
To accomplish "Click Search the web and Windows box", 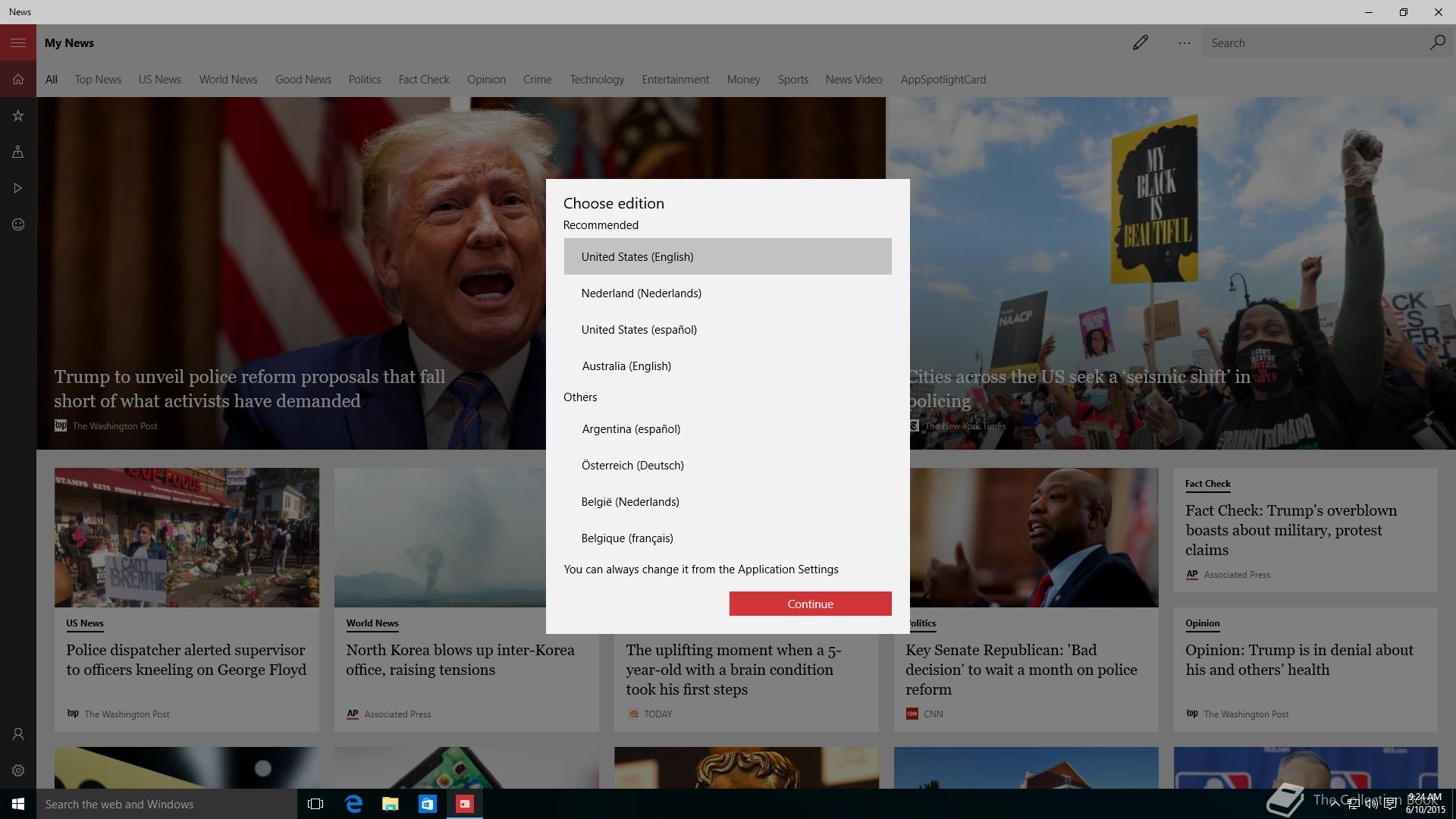I will (167, 804).
